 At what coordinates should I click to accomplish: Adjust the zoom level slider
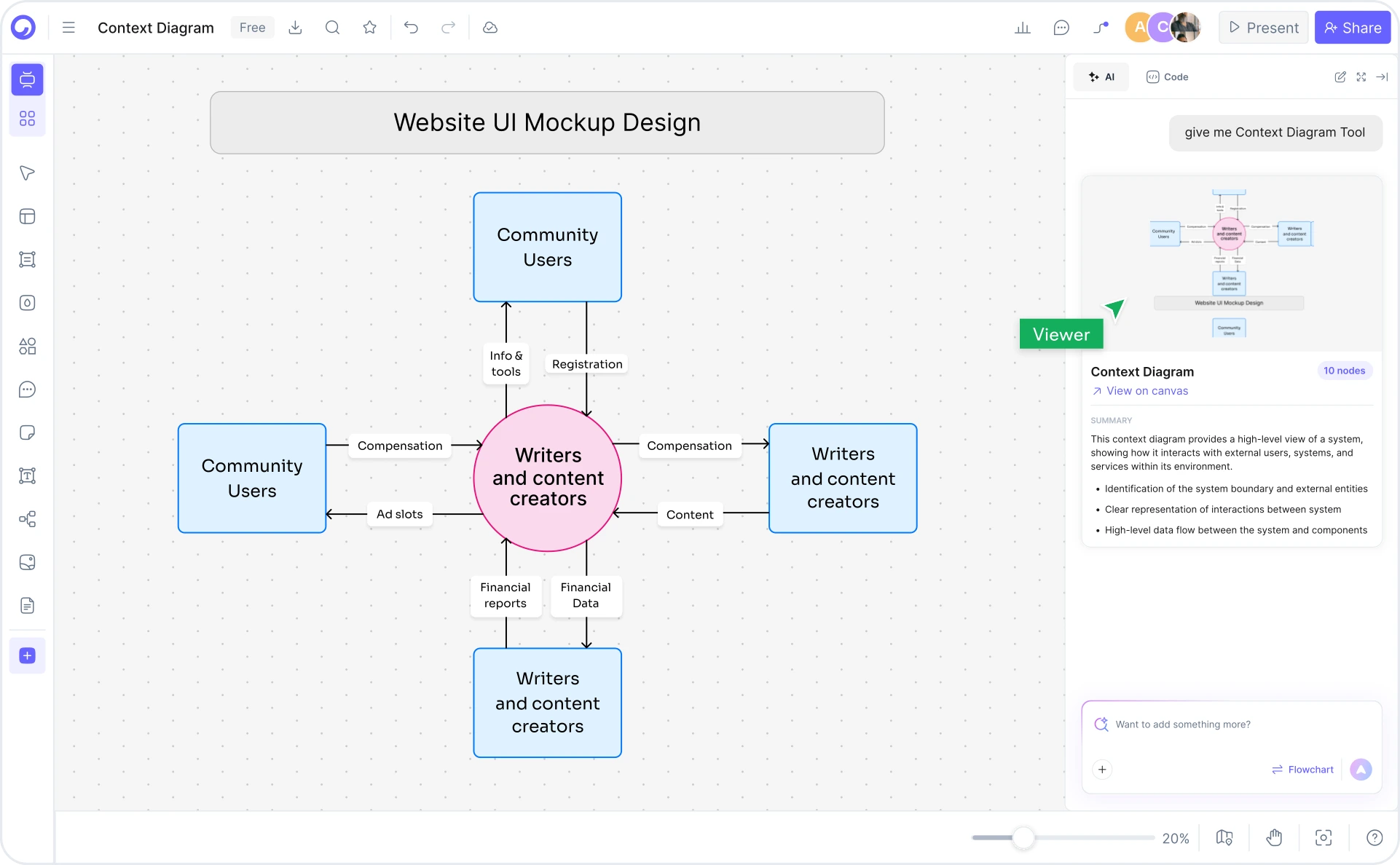pos(1024,838)
